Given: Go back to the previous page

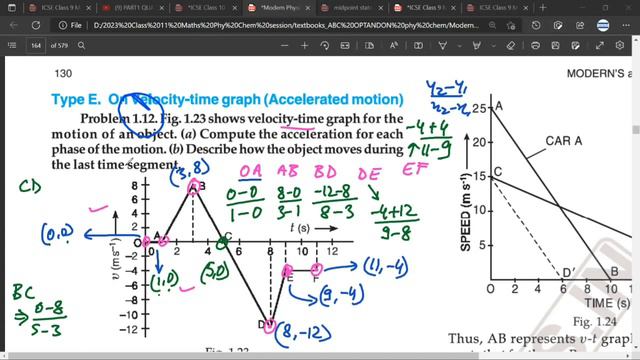Looking at the screenshot, I should [x=14, y=25].
